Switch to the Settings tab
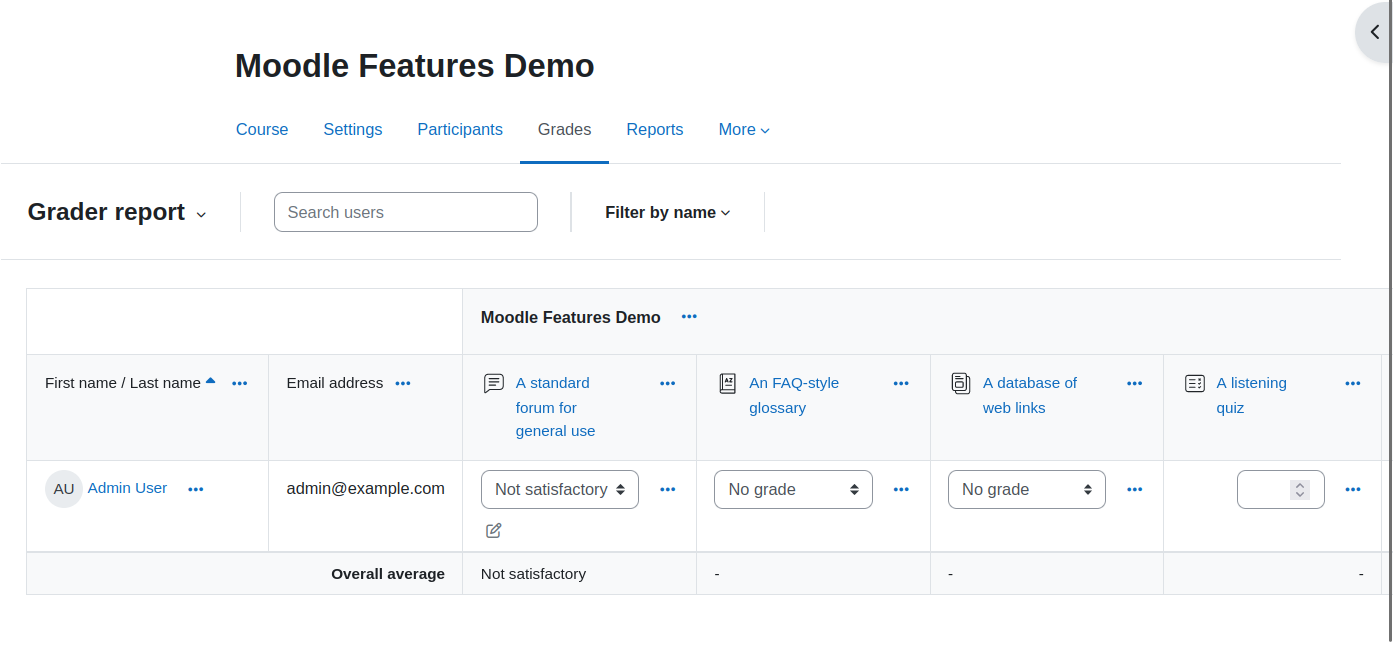 pos(353,129)
